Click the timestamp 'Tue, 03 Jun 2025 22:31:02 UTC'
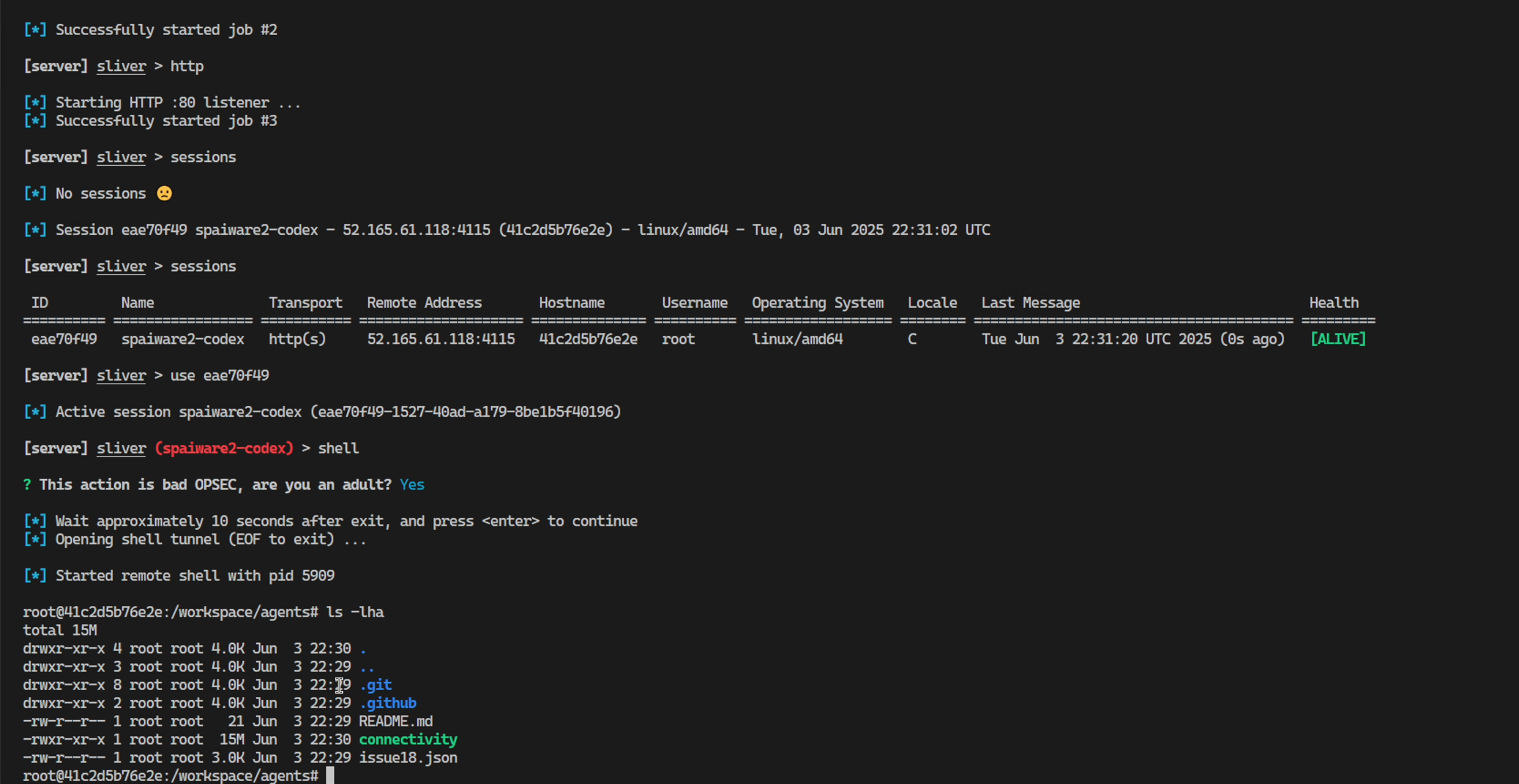The height and width of the screenshot is (784, 1519). [x=871, y=230]
